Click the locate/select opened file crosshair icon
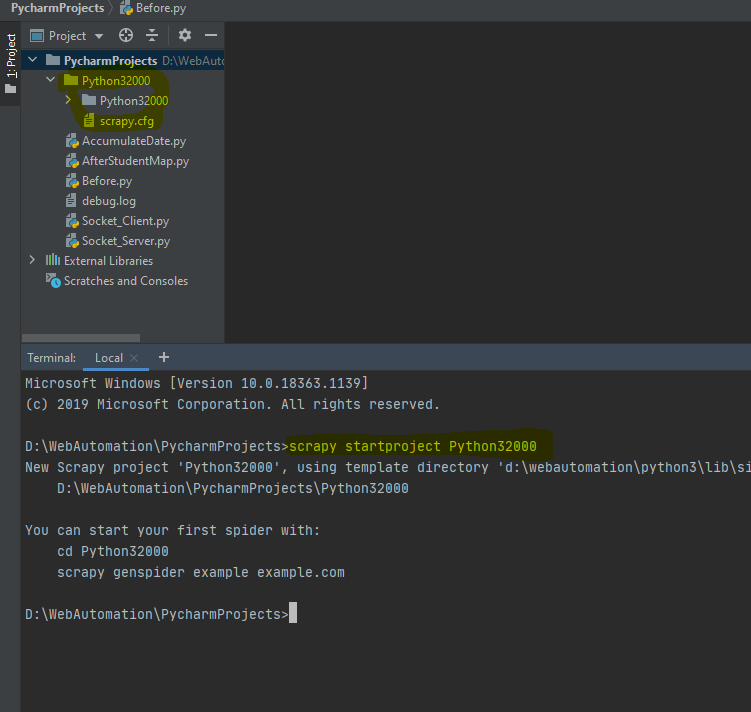Image resolution: width=751 pixels, height=712 pixels. click(x=125, y=35)
